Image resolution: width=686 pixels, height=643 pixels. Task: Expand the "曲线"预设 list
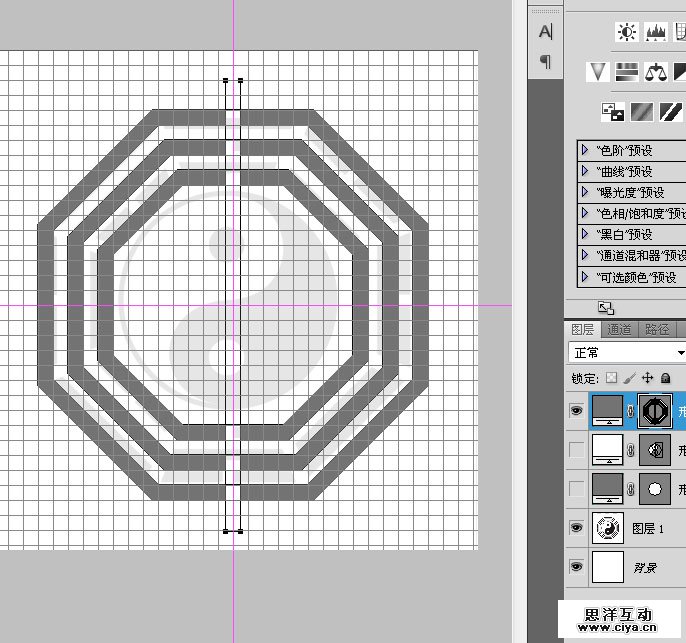[x=584, y=171]
